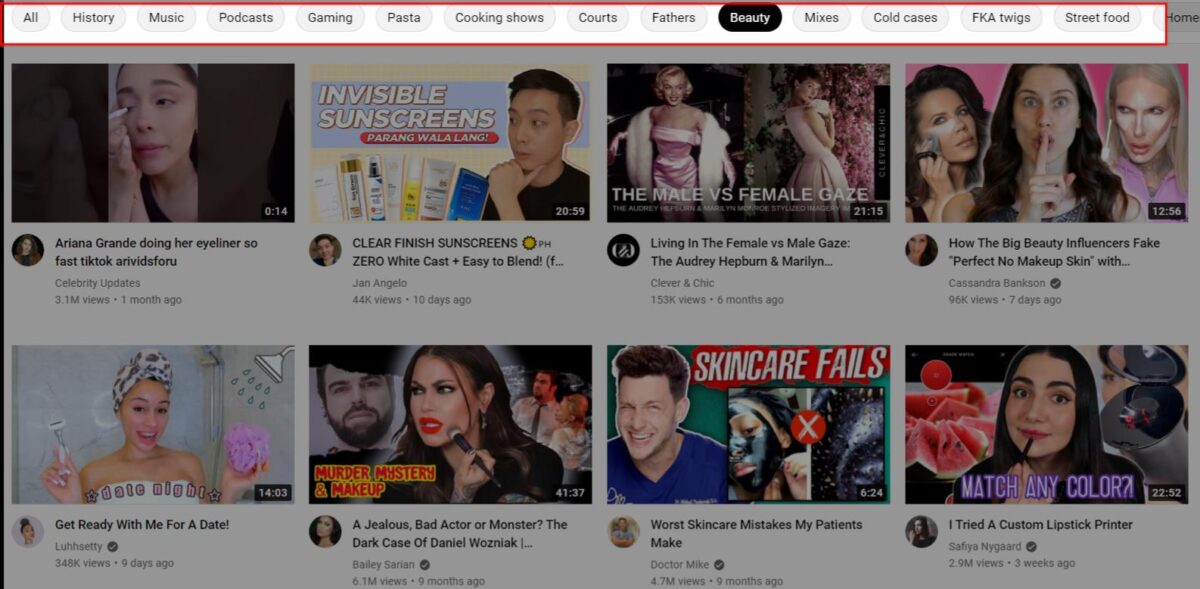The width and height of the screenshot is (1200, 589).
Task: Switch to the Music filter tab
Action: click(166, 17)
